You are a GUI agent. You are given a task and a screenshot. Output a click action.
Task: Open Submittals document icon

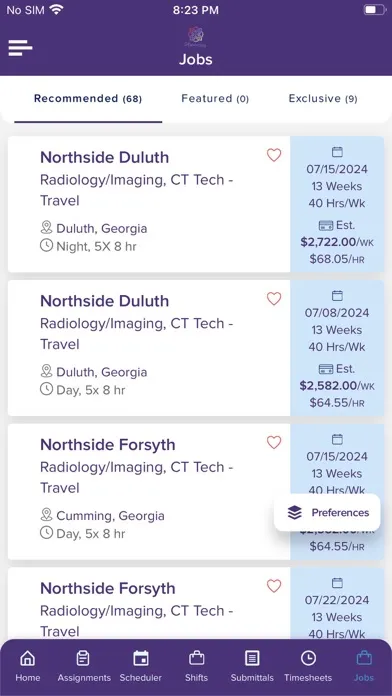[252, 658]
